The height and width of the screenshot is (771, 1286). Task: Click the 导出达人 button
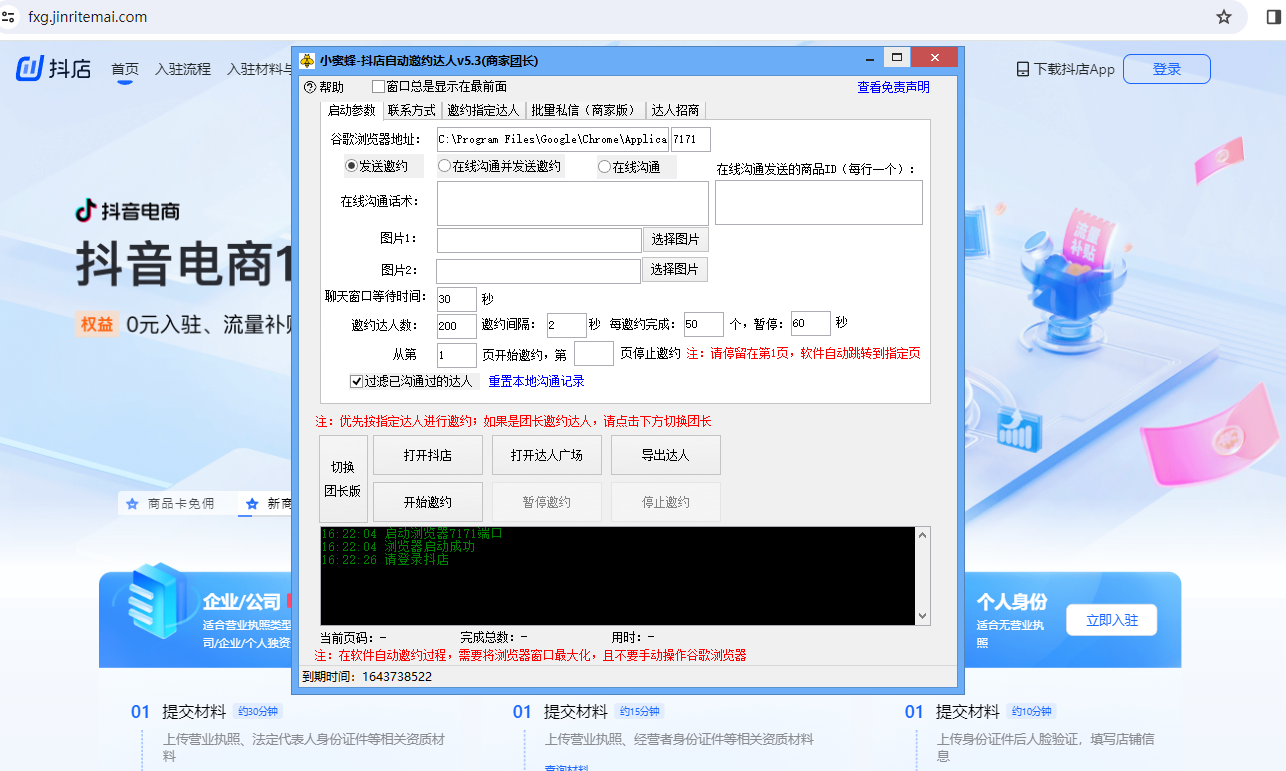click(x=666, y=455)
